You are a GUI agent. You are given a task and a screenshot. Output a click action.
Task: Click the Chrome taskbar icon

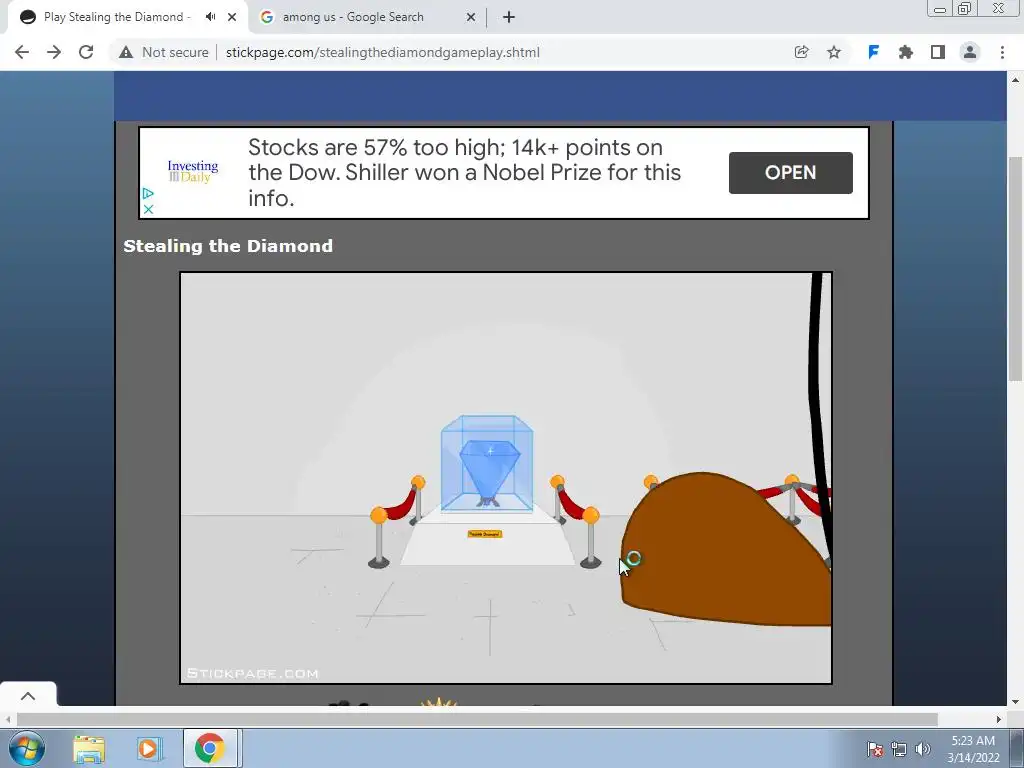[210, 748]
